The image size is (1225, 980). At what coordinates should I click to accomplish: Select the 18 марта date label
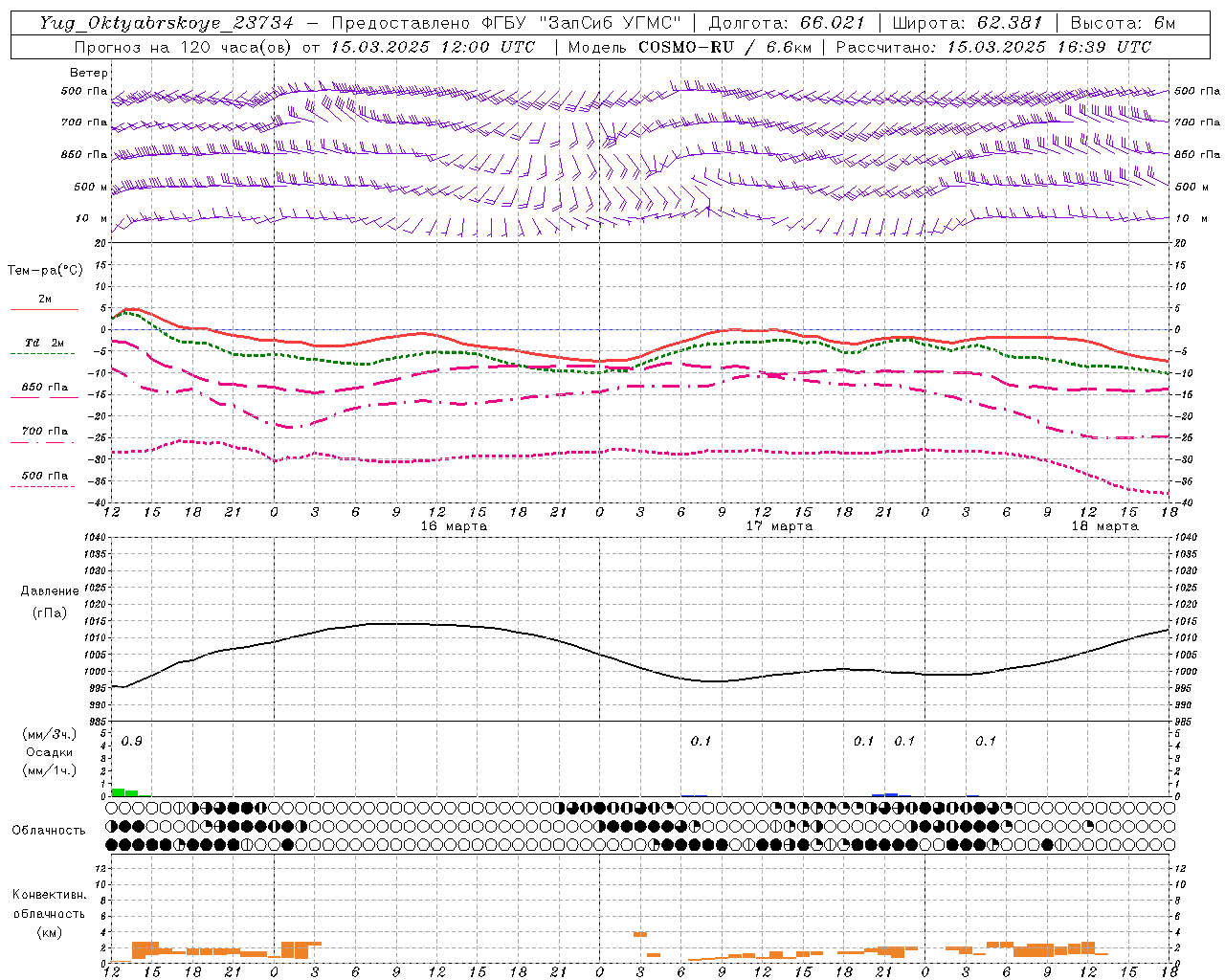(x=1104, y=526)
